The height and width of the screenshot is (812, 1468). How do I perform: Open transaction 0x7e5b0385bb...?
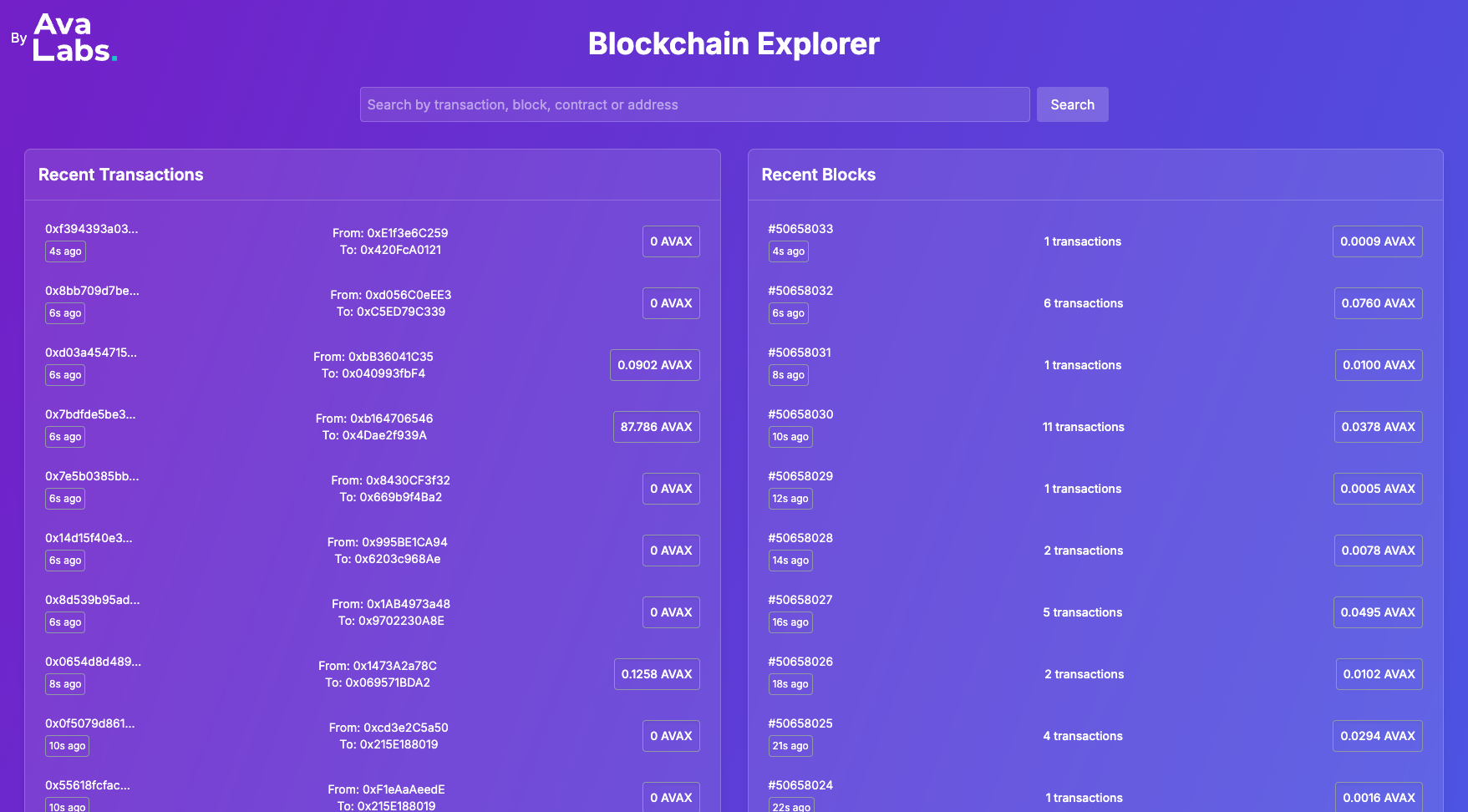click(92, 476)
